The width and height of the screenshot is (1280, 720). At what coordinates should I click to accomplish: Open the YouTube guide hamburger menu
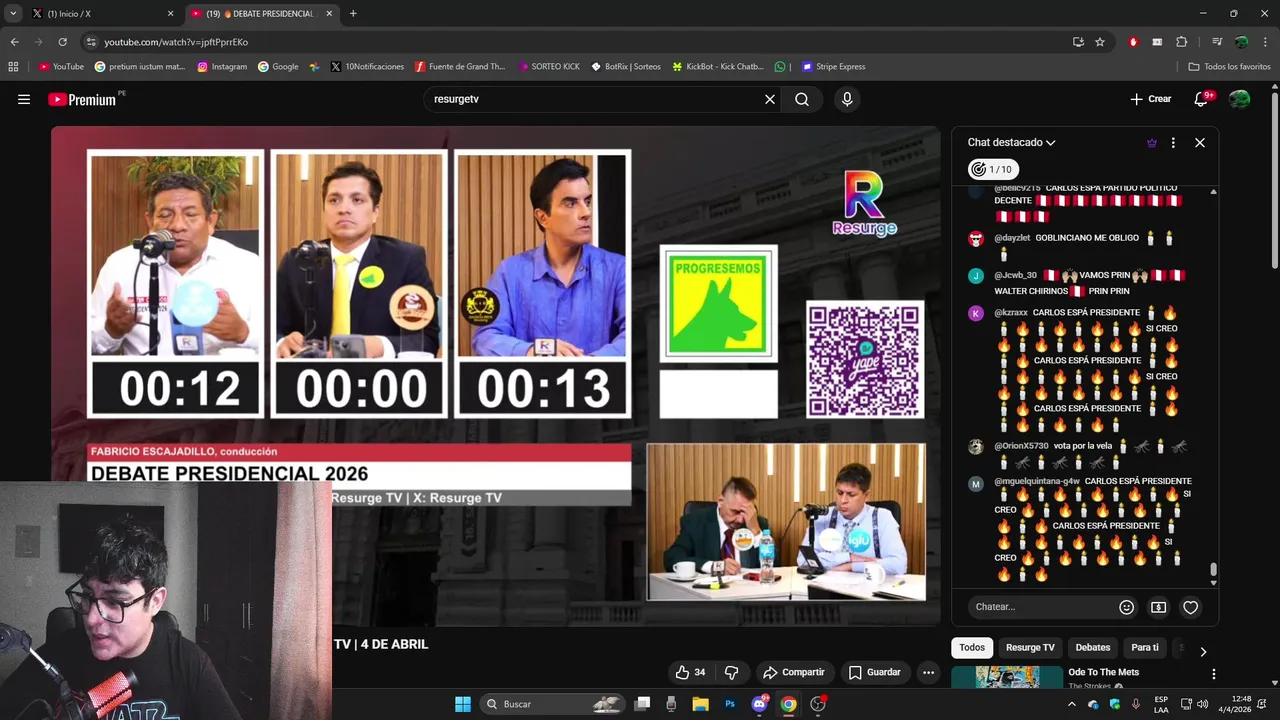point(24,99)
